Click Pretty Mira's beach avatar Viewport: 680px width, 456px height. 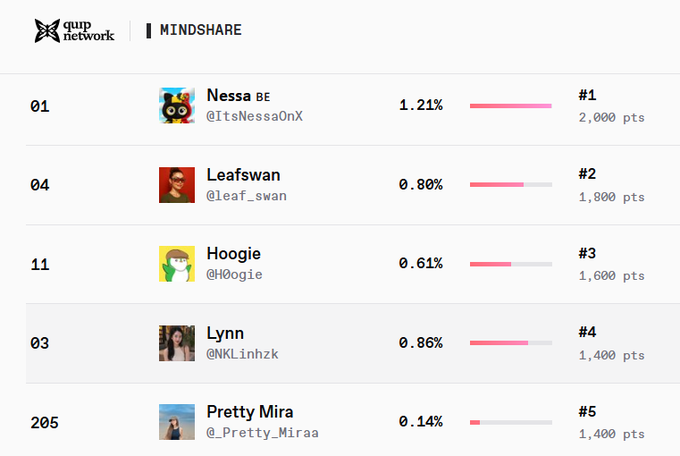pos(177,422)
